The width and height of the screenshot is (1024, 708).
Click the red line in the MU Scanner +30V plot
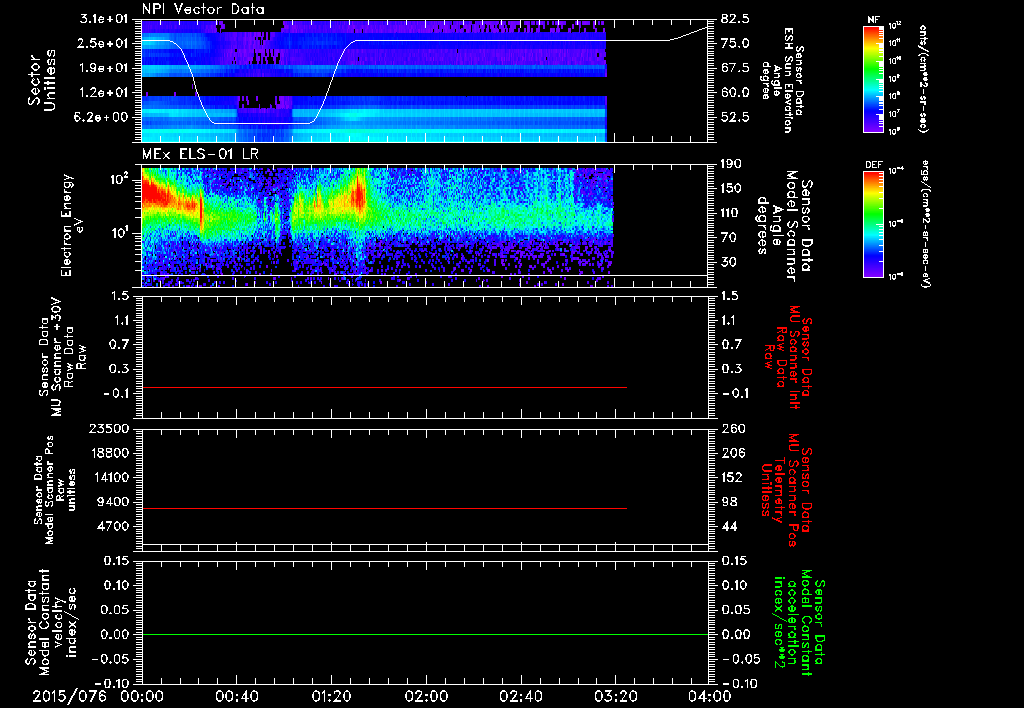point(384,388)
